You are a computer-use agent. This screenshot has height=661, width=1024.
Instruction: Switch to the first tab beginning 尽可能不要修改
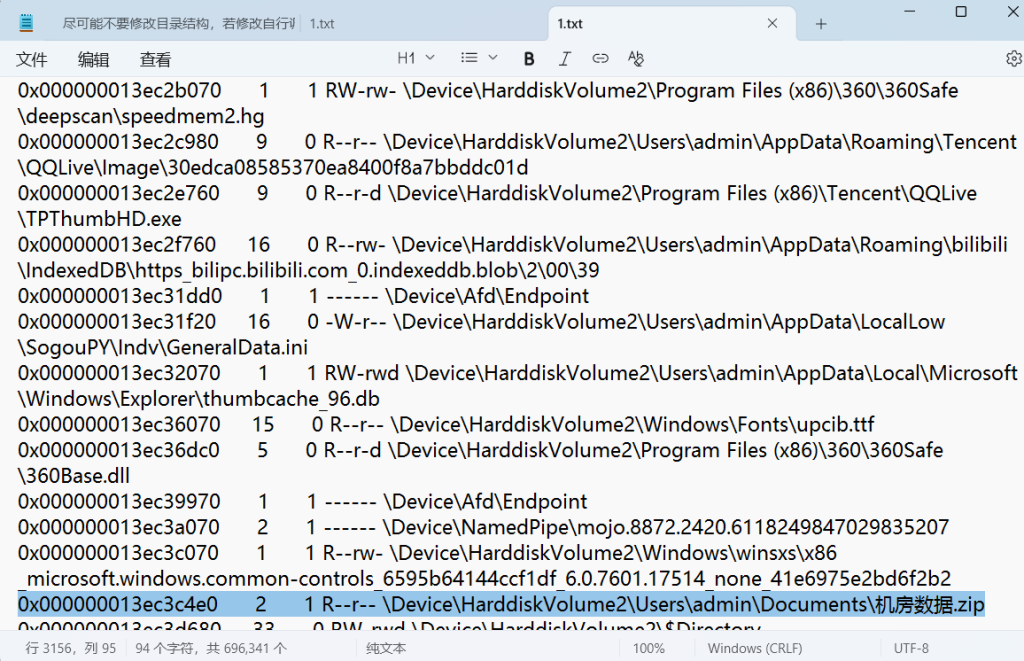click(178, 23)
